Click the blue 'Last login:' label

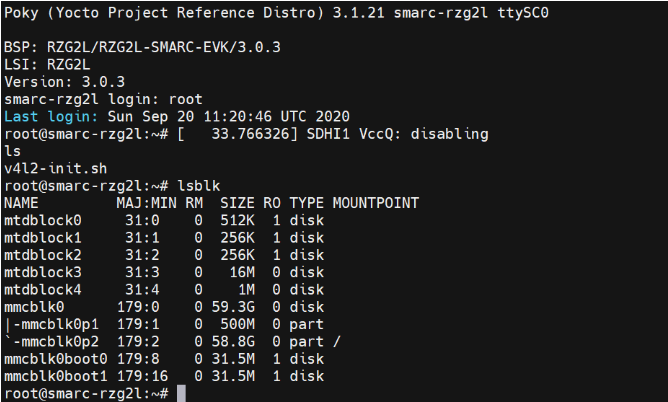(51, 117)
